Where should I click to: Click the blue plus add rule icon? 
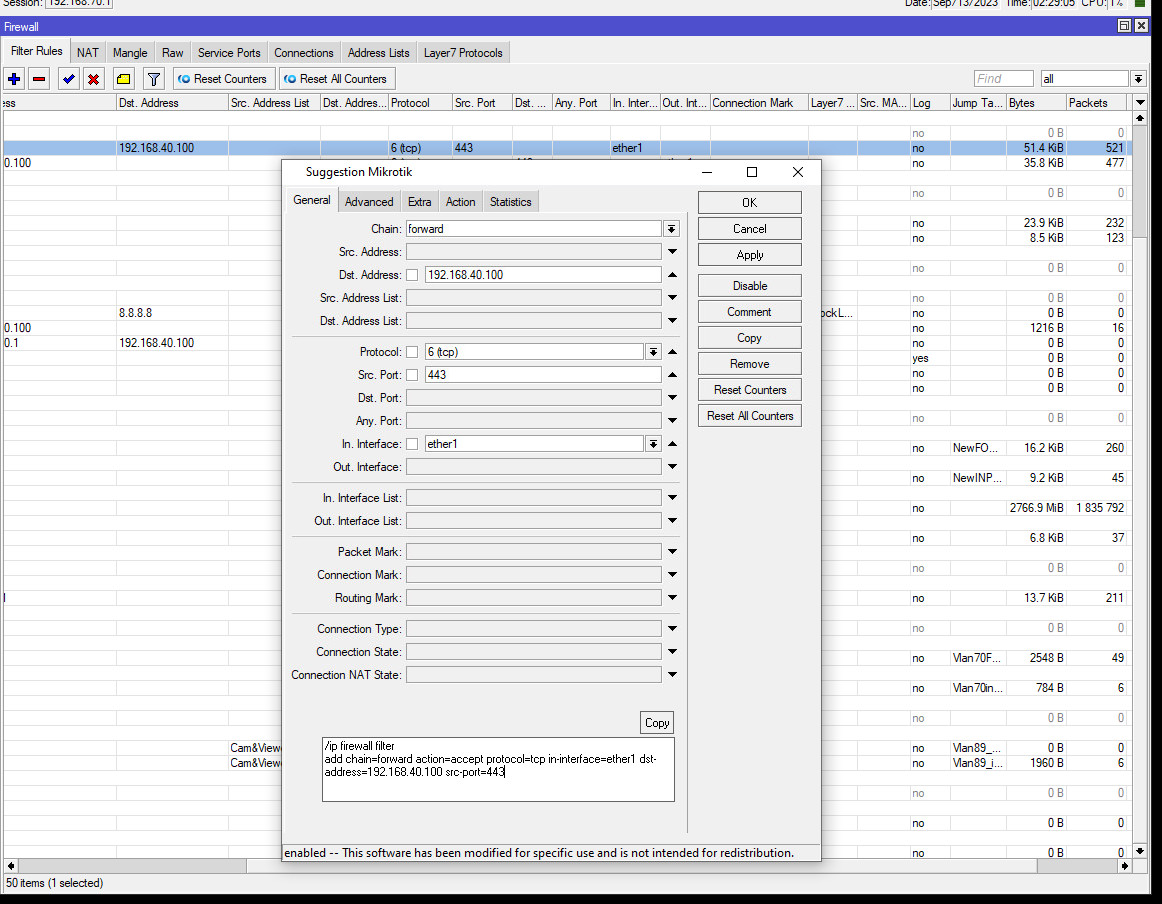coord(14,79)
